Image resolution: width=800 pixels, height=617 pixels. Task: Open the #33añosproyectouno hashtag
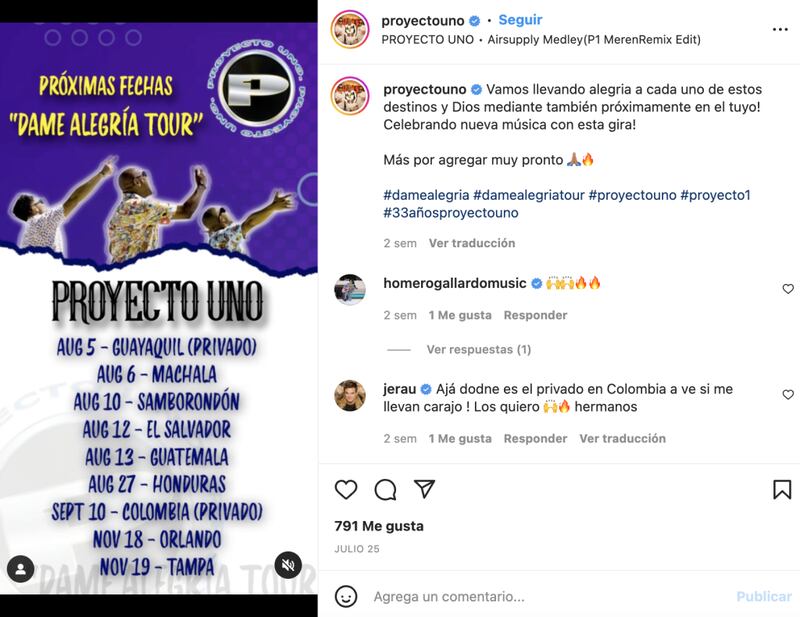point(451,213)
